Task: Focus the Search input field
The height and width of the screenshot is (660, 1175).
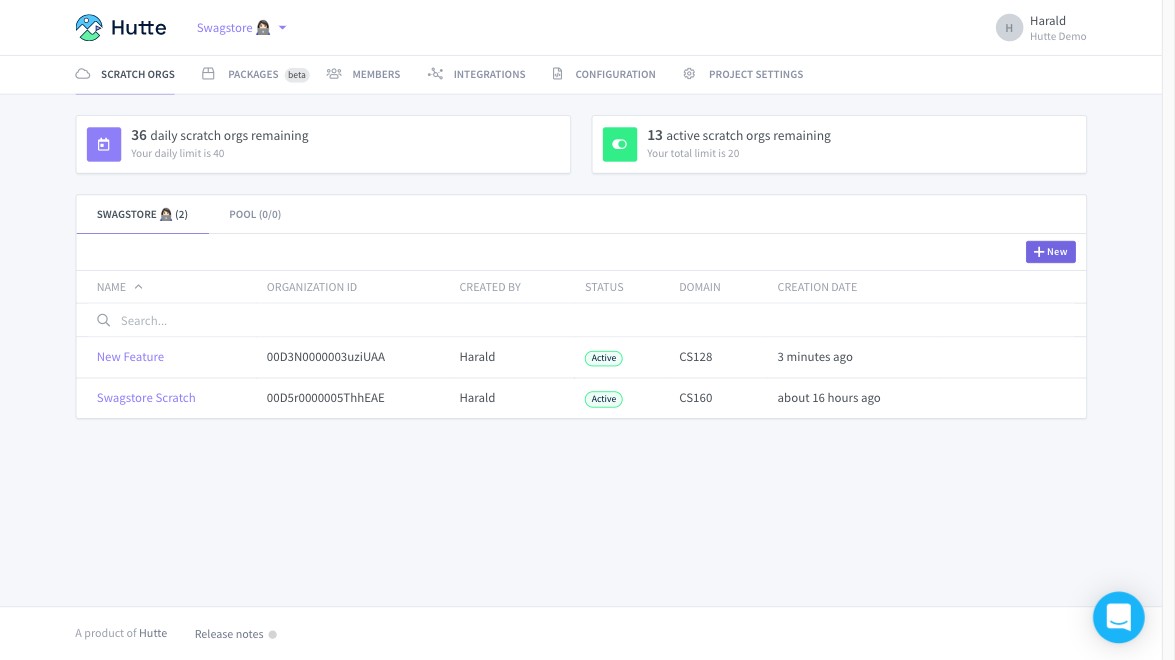Action: pos(581,321)
